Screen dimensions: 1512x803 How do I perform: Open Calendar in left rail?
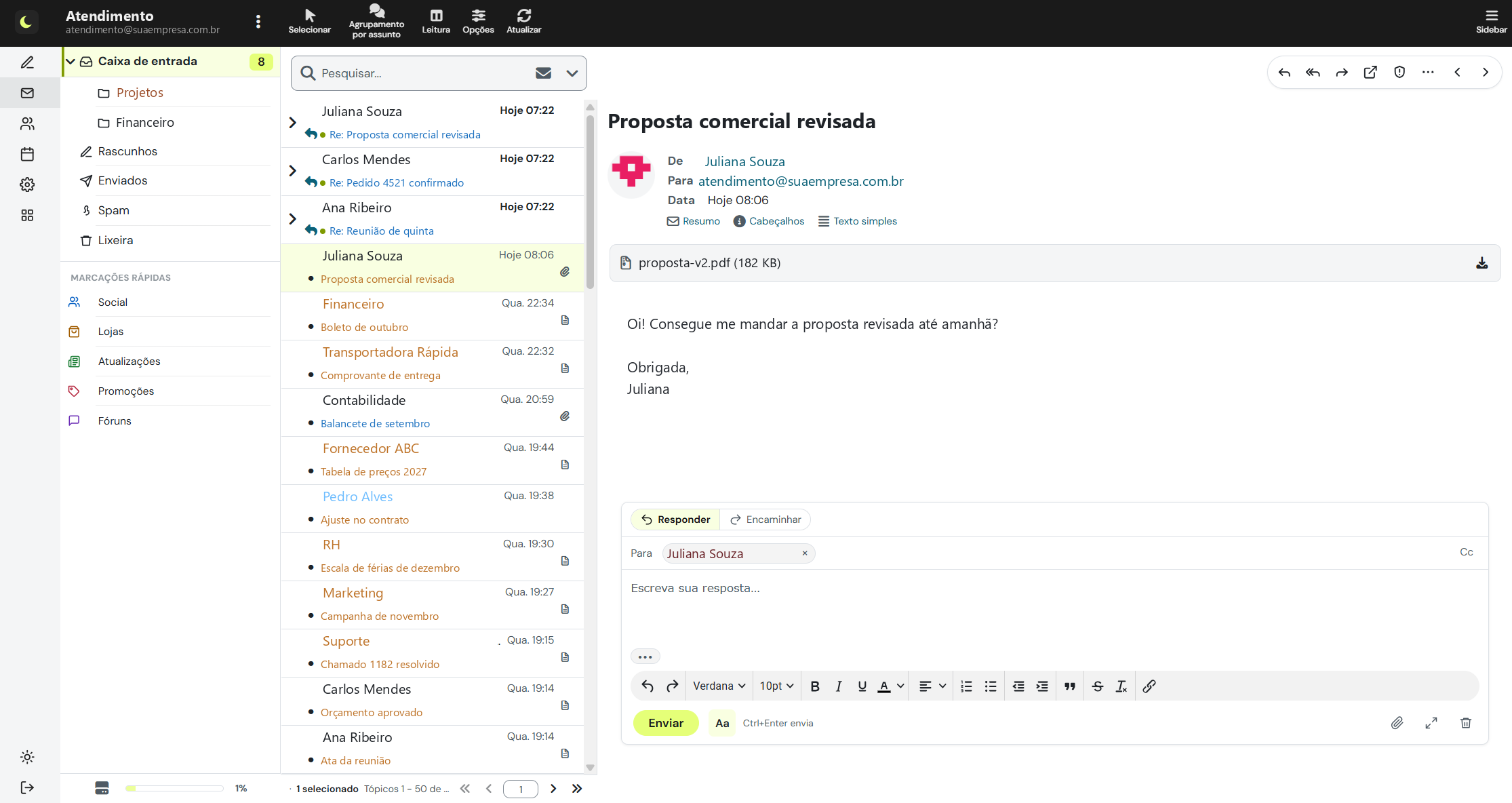pos(27,154)
